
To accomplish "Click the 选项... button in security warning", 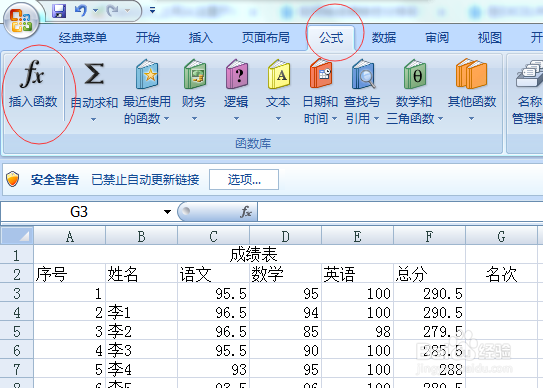I will coord(244,179).
